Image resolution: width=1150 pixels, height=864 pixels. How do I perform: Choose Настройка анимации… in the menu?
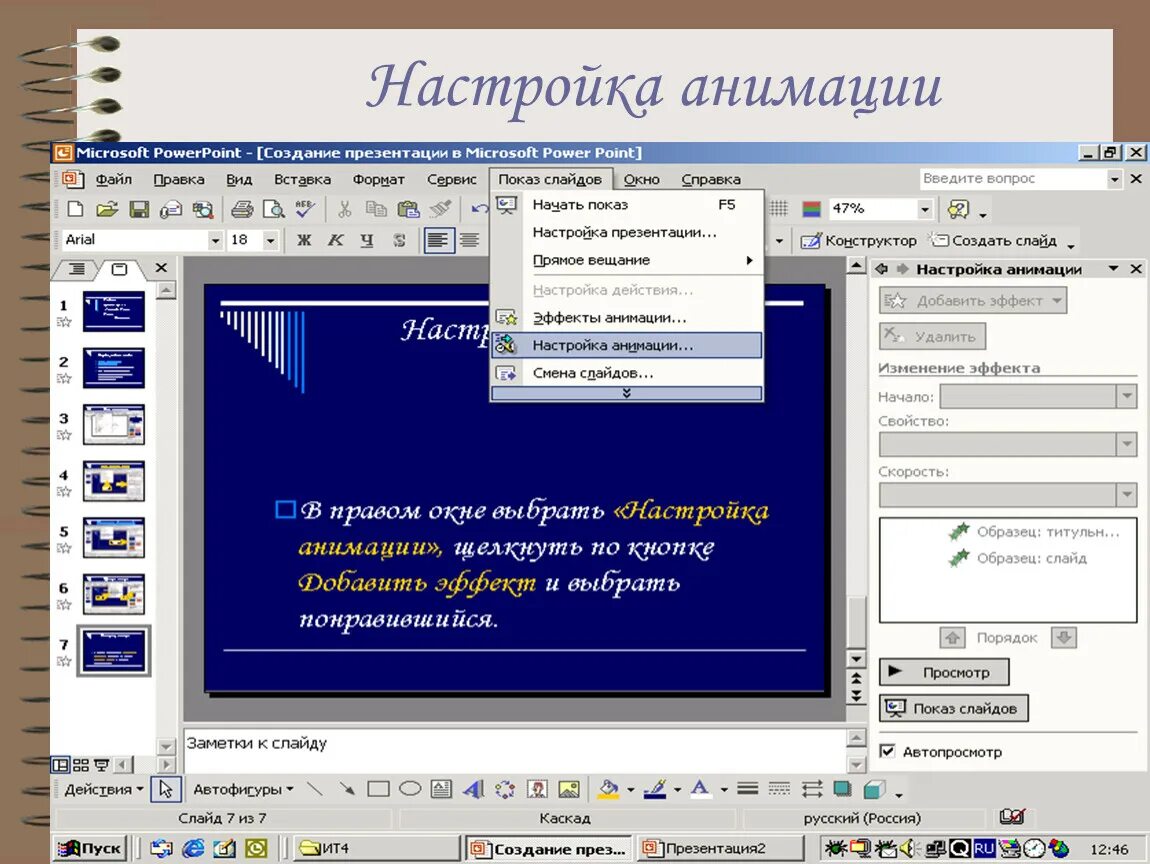(626, 345)
